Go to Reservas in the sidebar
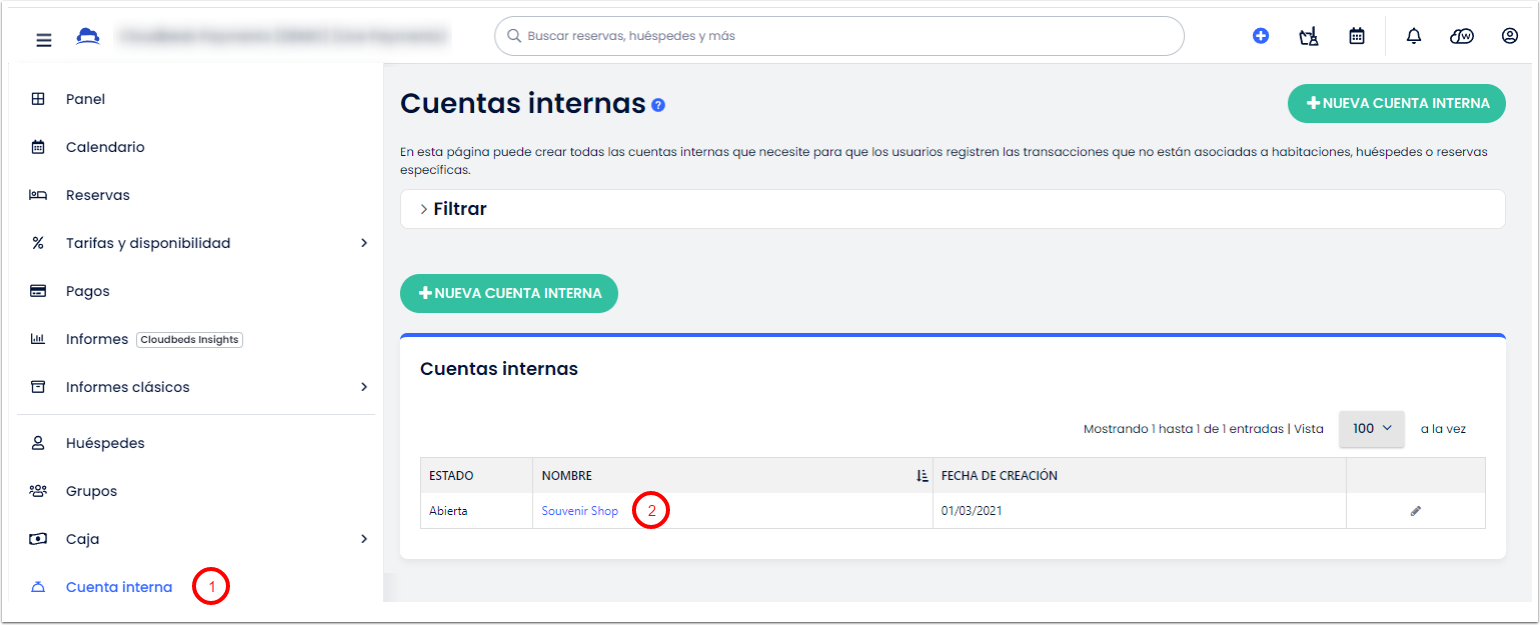Image resolution: width=1540 pixels, height=625 pixels. tap(97, 195)
